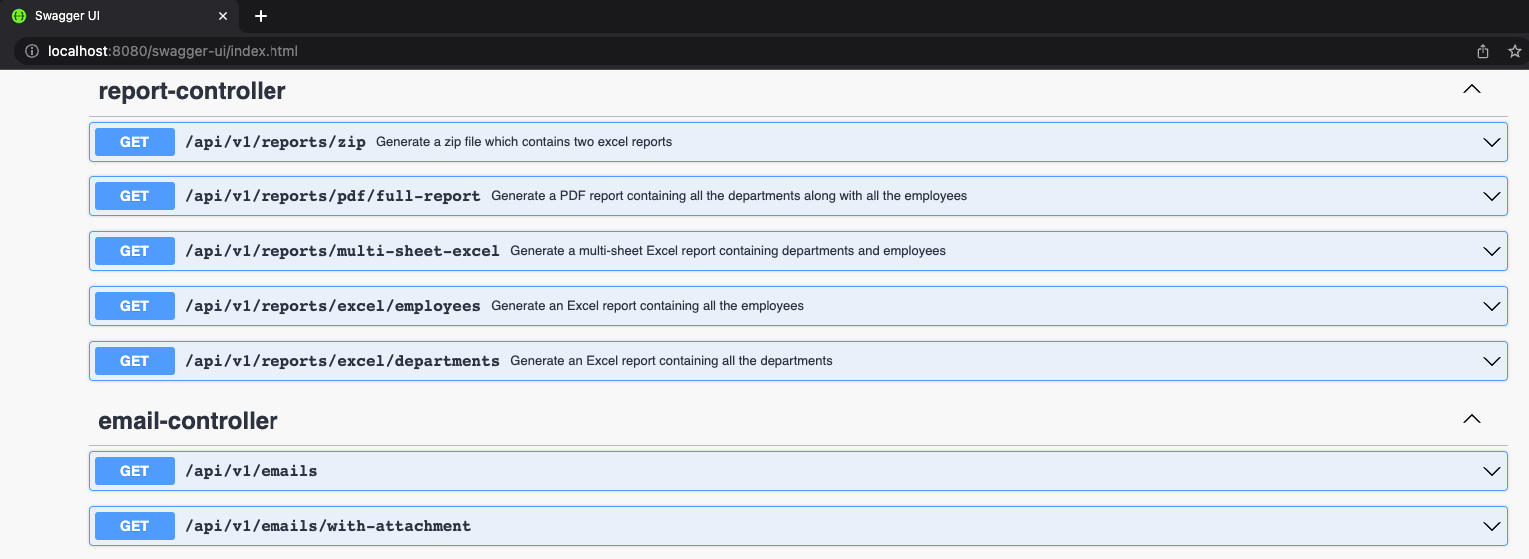Screen dimensions: 1529x559
Task: Click the /api/v1/emails/with-attachment path
Action: click(328, 526)
